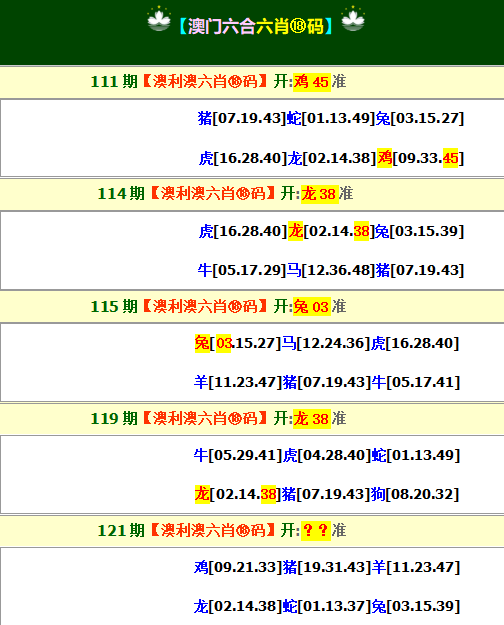This screenshot has width=504, height=625.
Task: Click 牛[05.17.29] in the 114期 block
Action: [x=242, y=270]
